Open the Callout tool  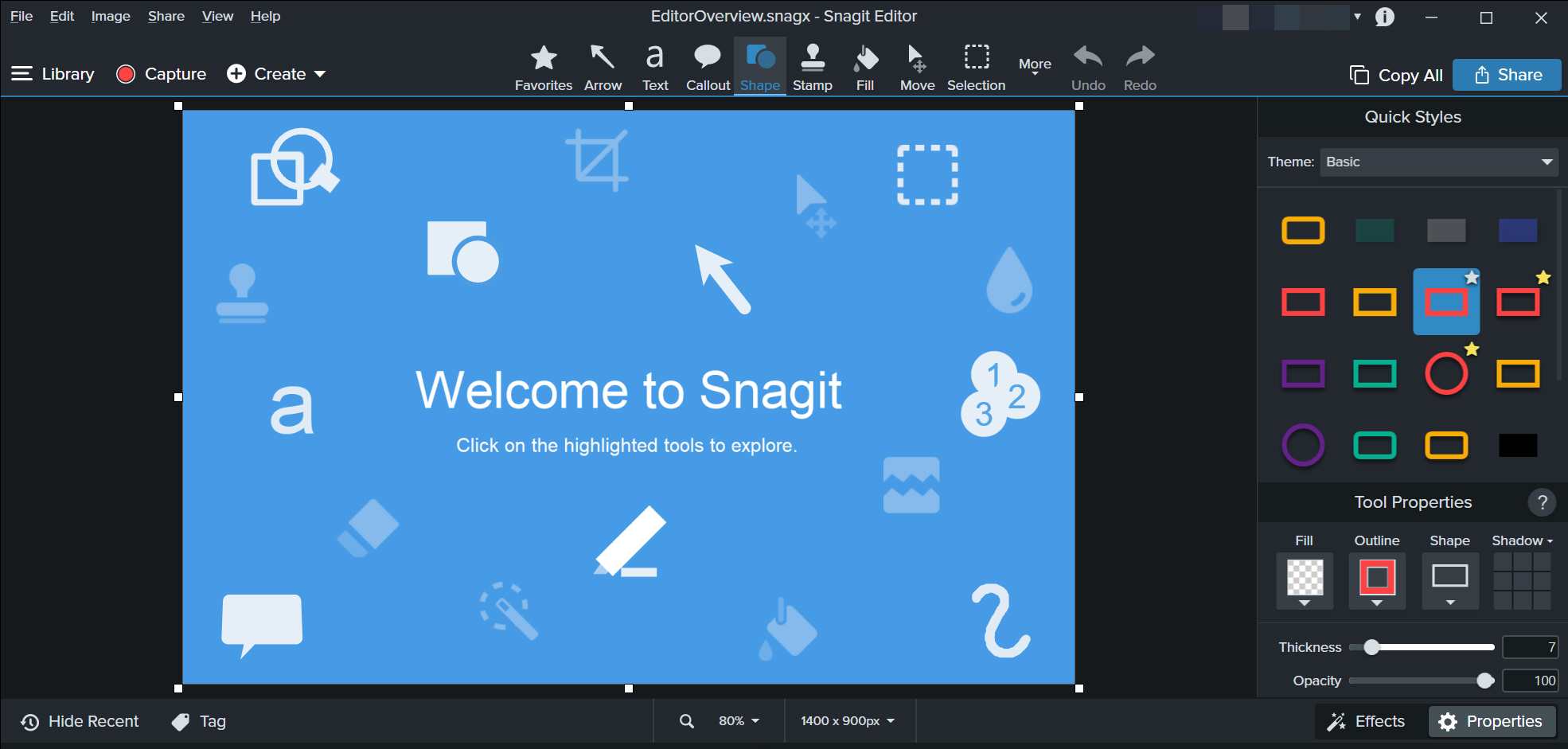point(707,67)
